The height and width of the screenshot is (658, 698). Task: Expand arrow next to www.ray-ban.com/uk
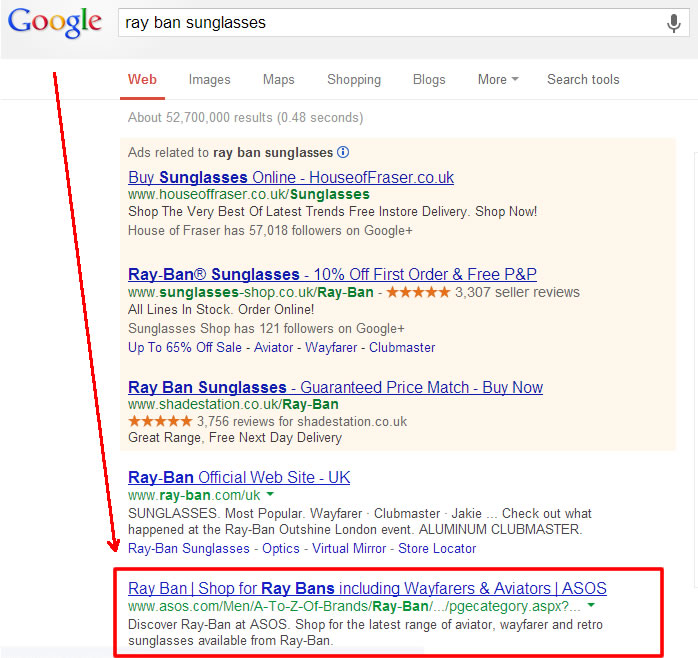[270, 494]
